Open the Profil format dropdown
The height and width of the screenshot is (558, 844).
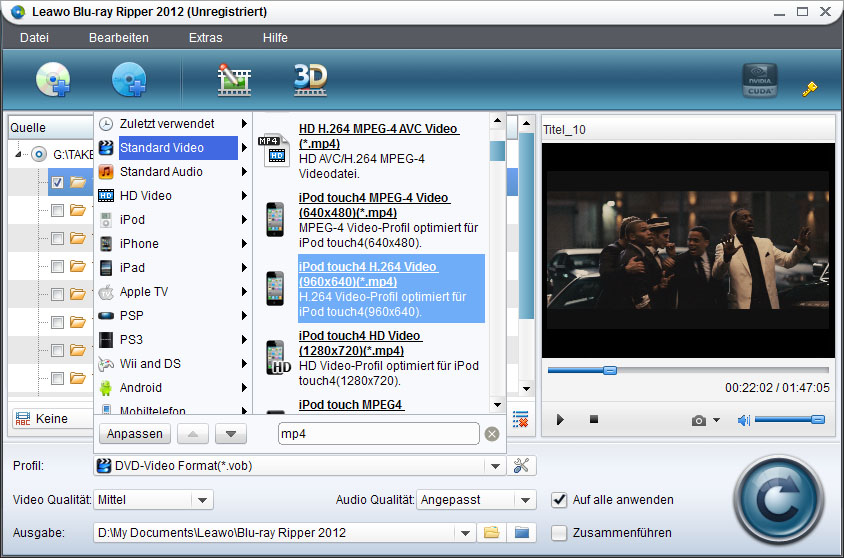click(494, 465)
